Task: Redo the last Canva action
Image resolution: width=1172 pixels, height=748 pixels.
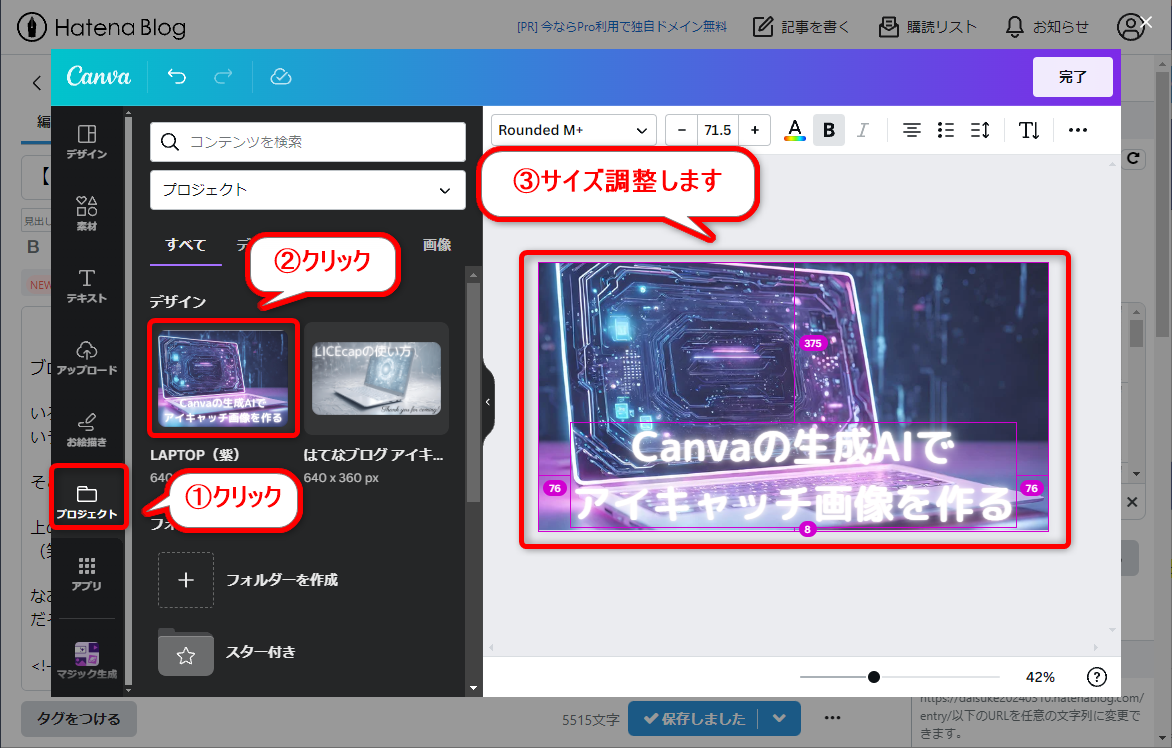Action: coord(223,76)
